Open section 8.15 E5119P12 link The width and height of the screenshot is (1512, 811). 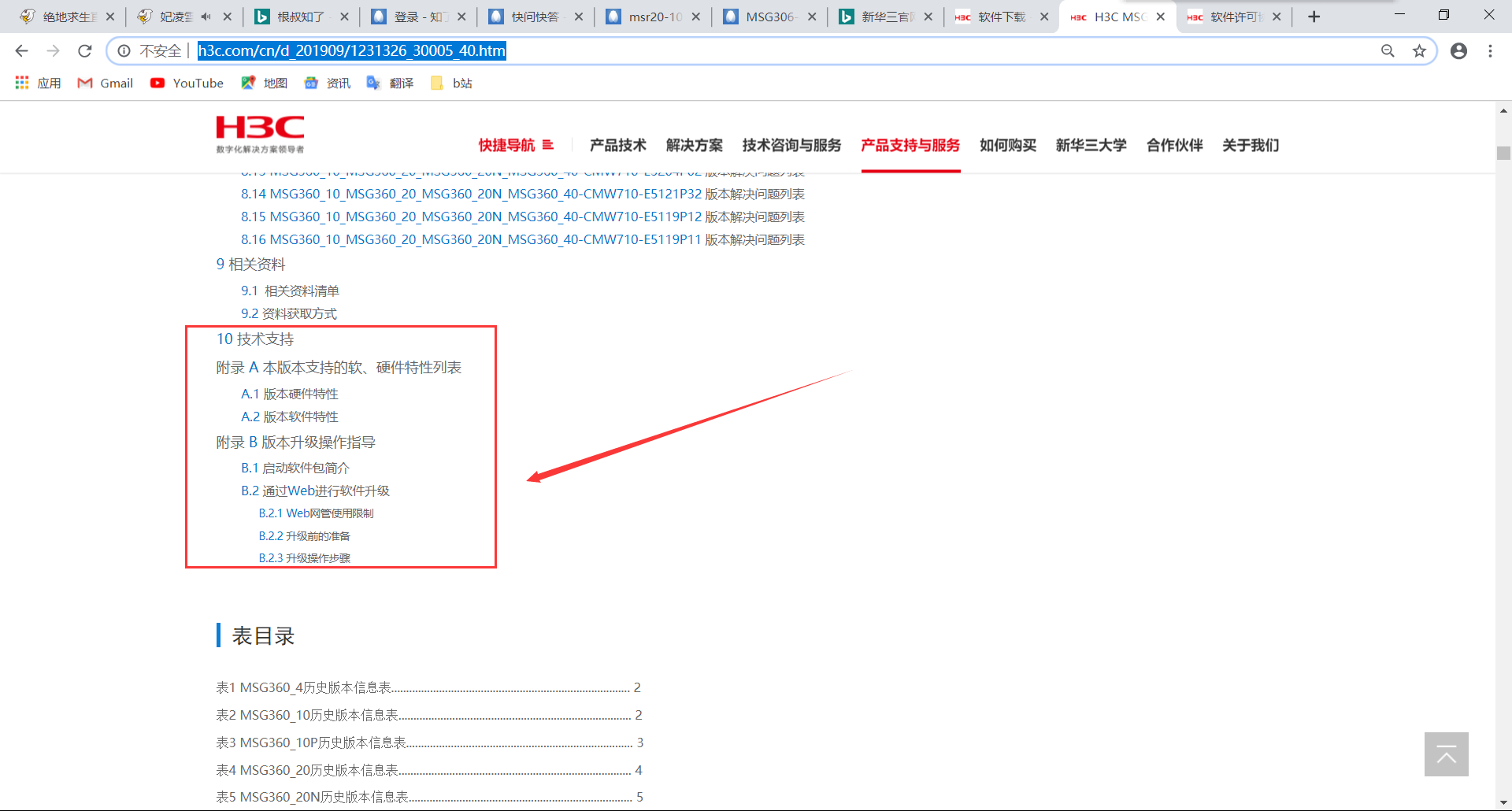coord(523,217)
